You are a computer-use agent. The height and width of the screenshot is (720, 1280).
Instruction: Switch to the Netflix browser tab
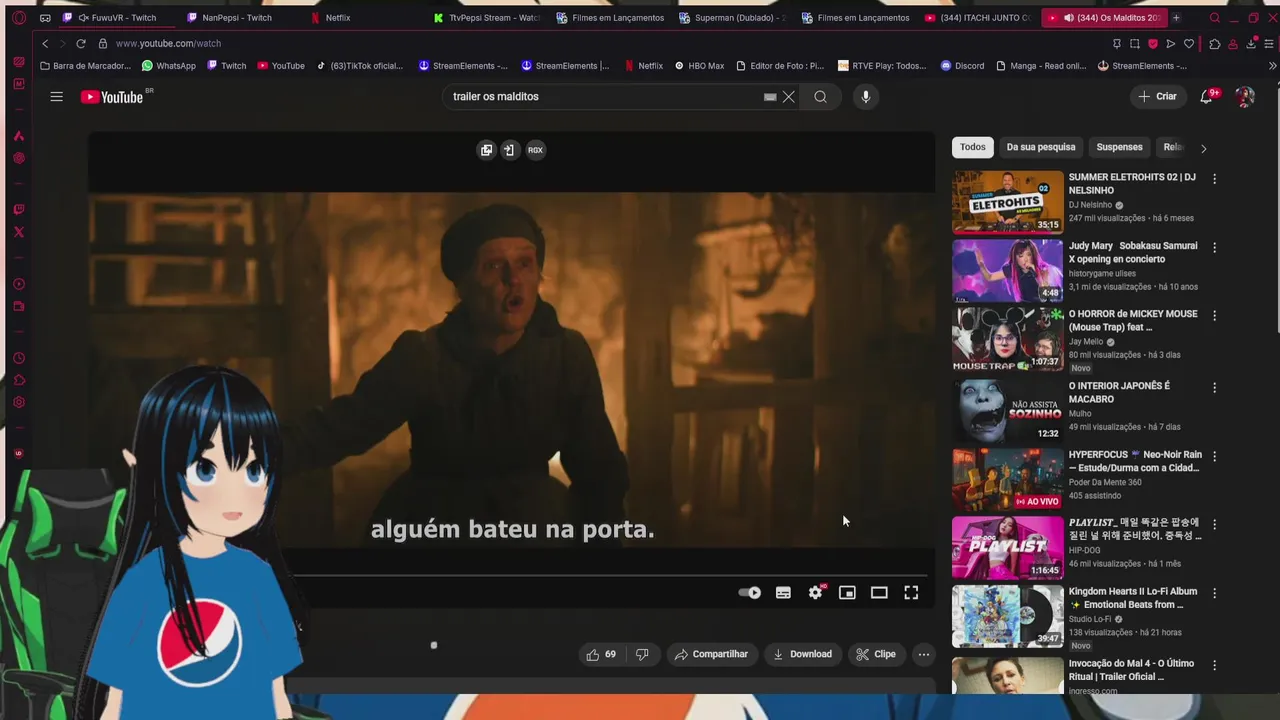[x=337, y=18]
